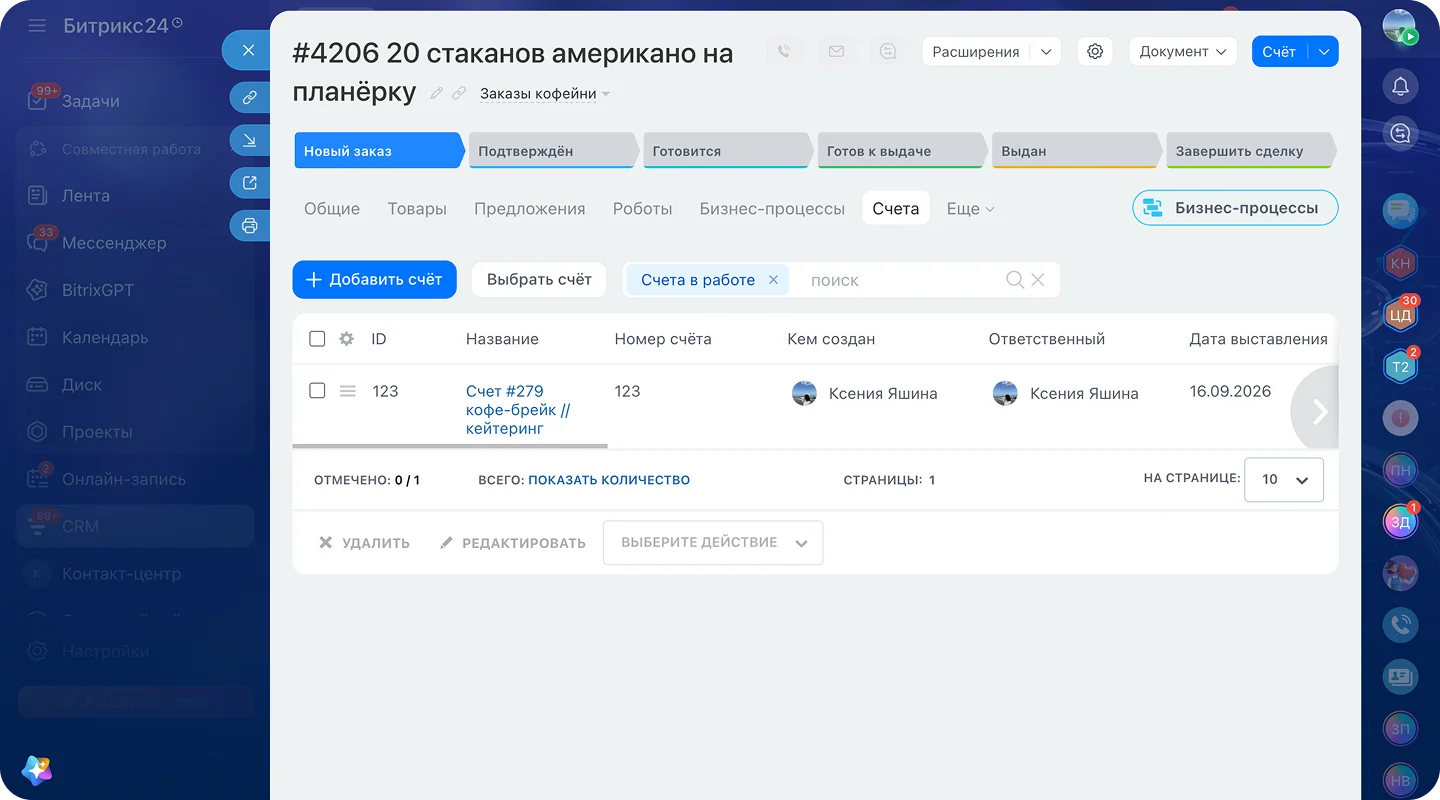The height and width of the screenshot is (800, 1440).
Task: Open the left hamburger menu
Action: coord(37,25)
